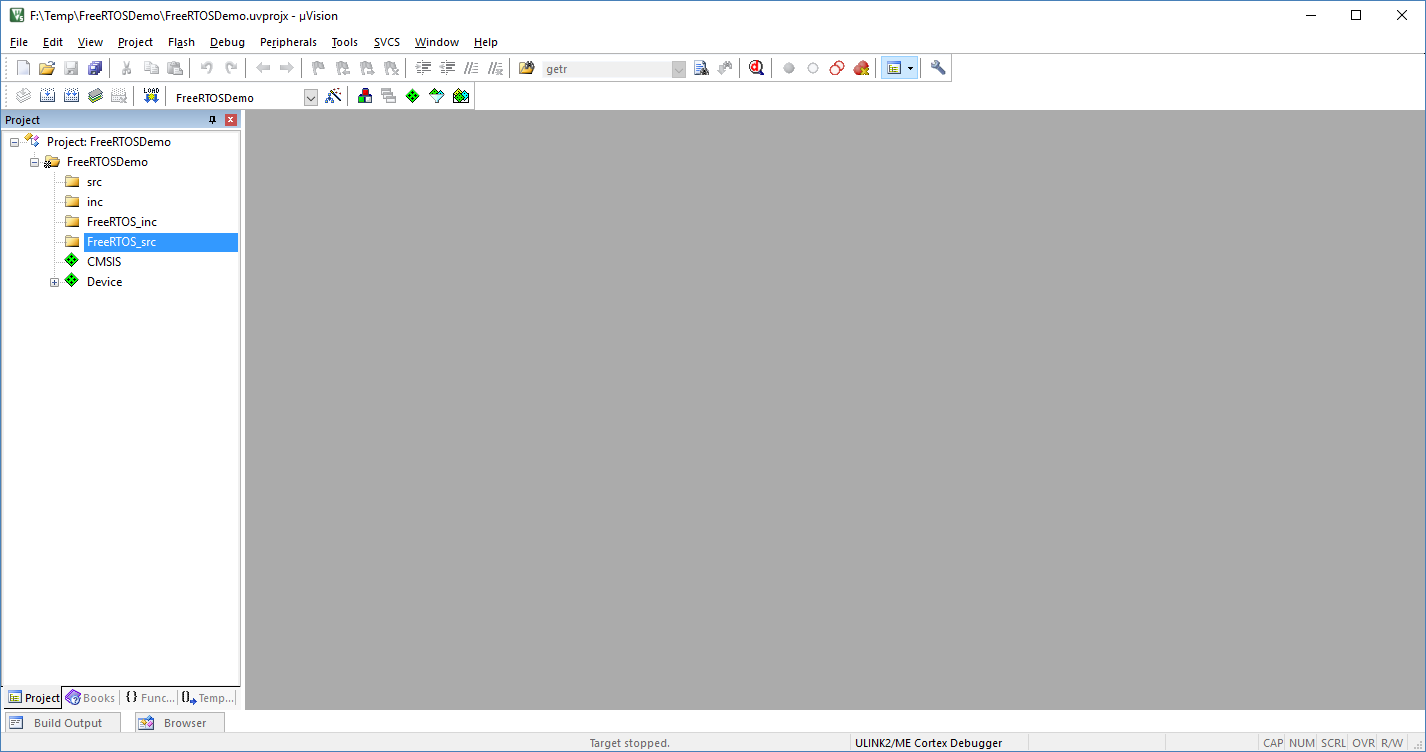Click the Save icon

pos(71,68)
